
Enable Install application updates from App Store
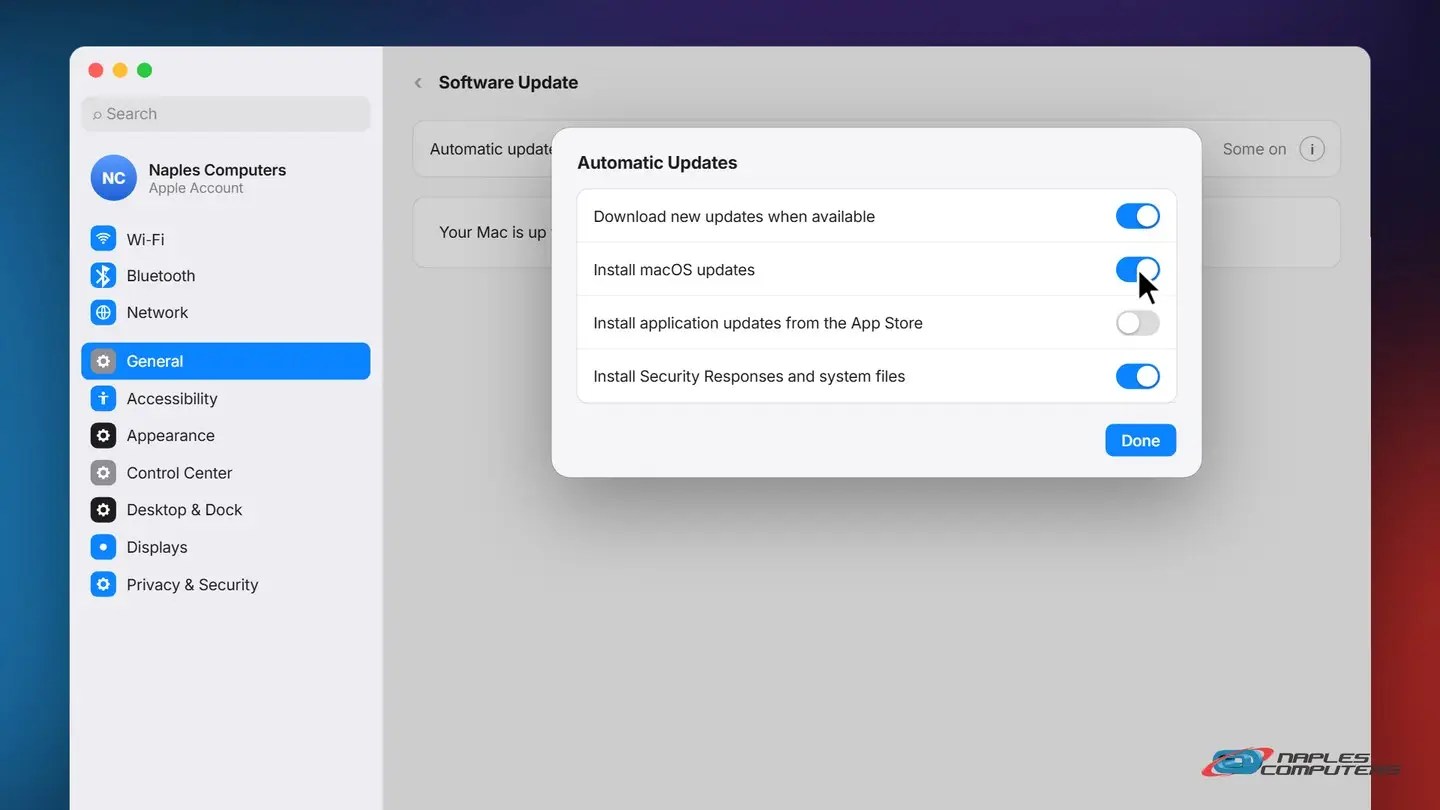1138,323
